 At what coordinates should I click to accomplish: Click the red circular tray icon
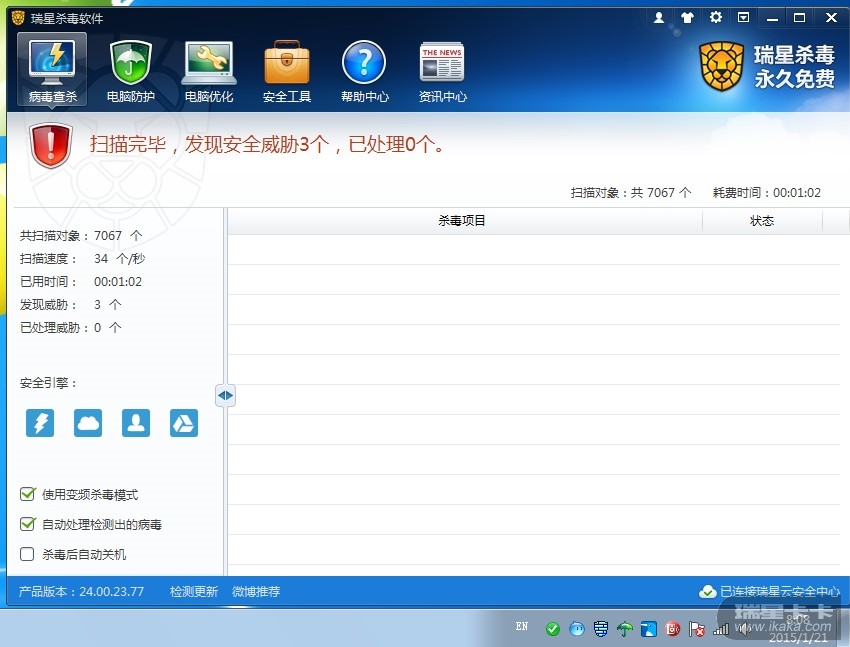pyautogui.click(x=673, y=629)
